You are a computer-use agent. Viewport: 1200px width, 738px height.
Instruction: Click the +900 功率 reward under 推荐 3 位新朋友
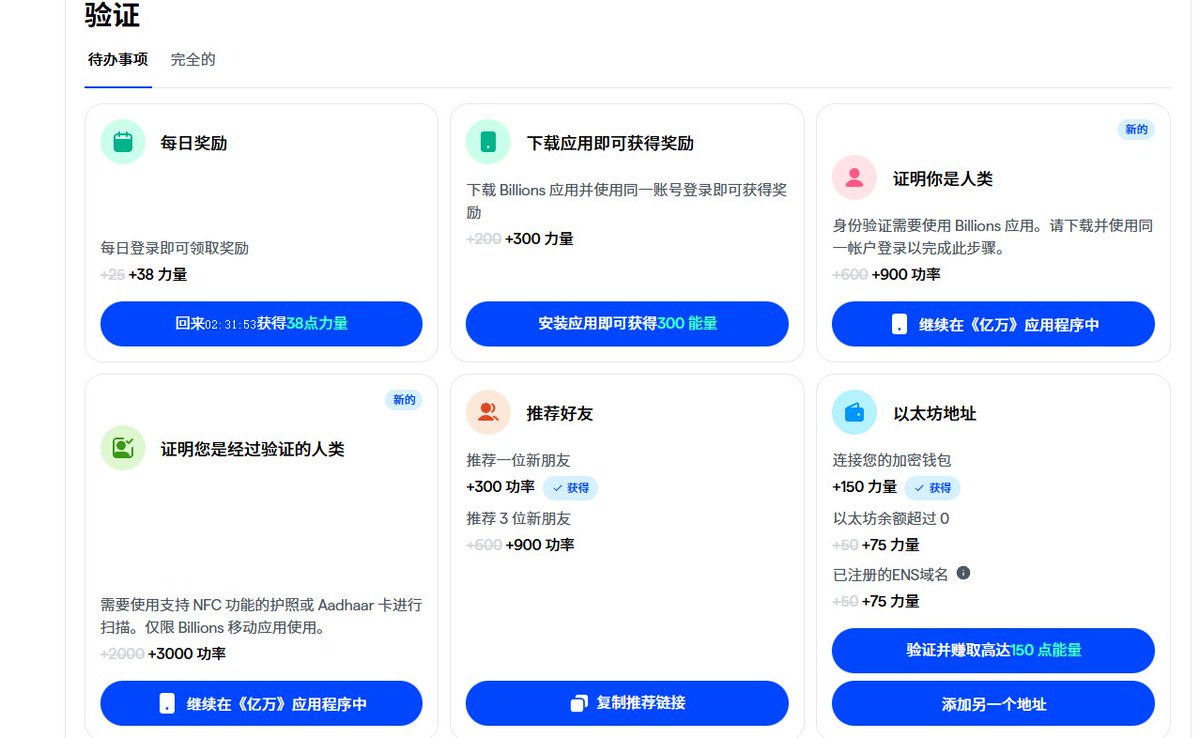tap(540, 544)
